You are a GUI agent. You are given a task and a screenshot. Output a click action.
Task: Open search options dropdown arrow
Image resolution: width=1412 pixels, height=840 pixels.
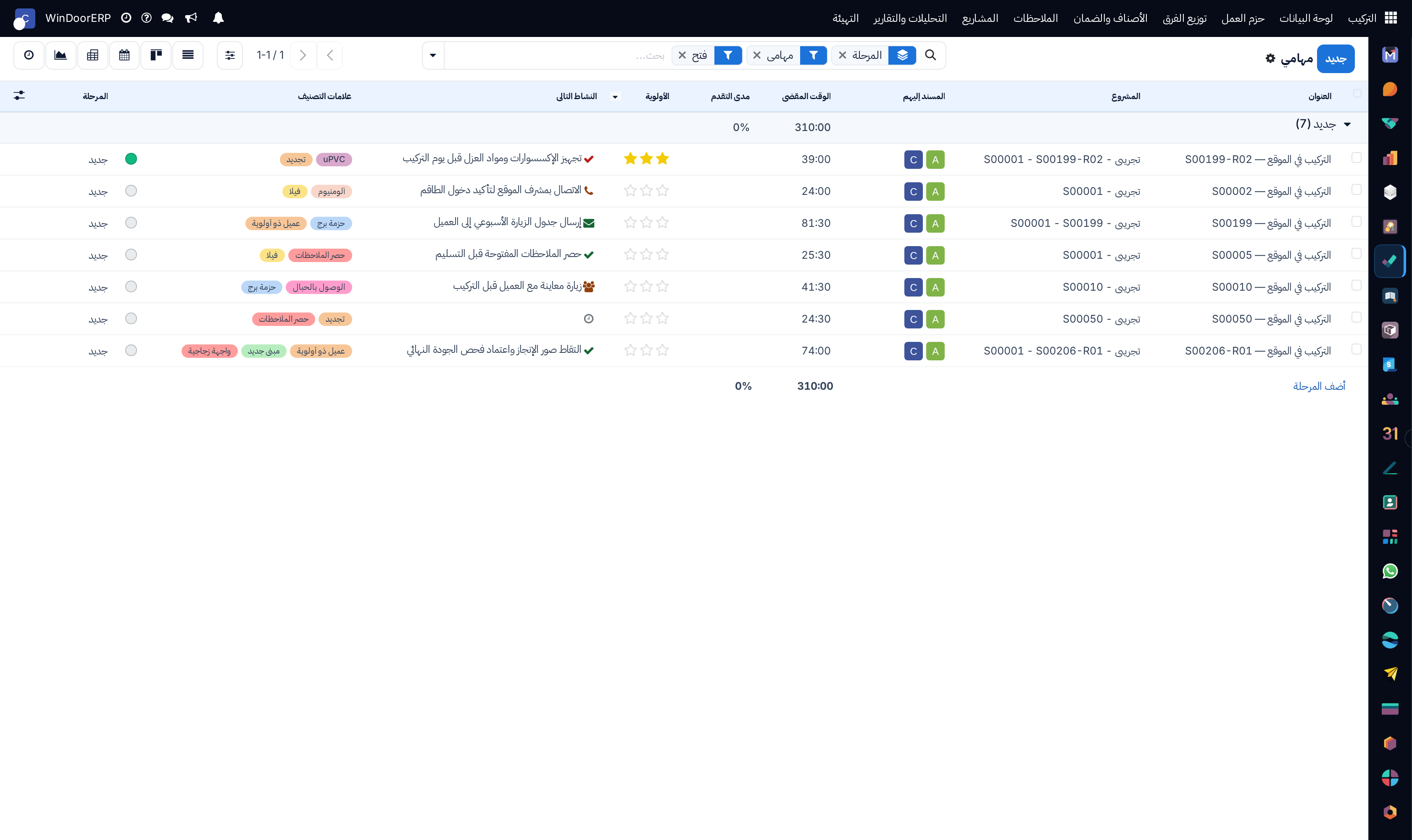pos(433,55)
